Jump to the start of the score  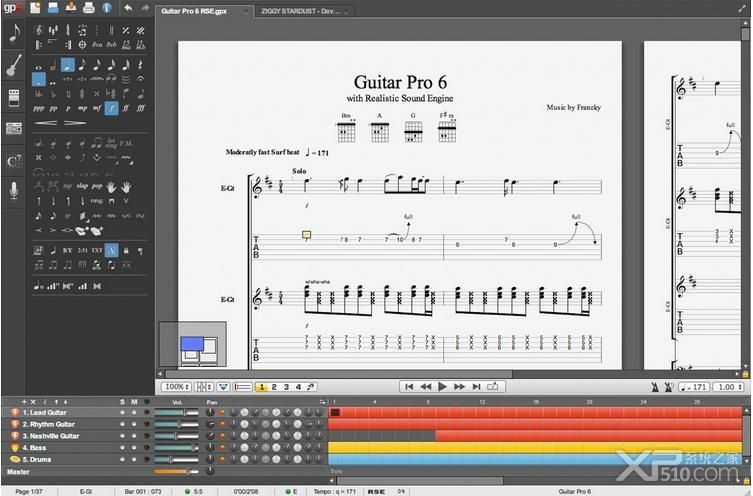[x=409, y=387]
